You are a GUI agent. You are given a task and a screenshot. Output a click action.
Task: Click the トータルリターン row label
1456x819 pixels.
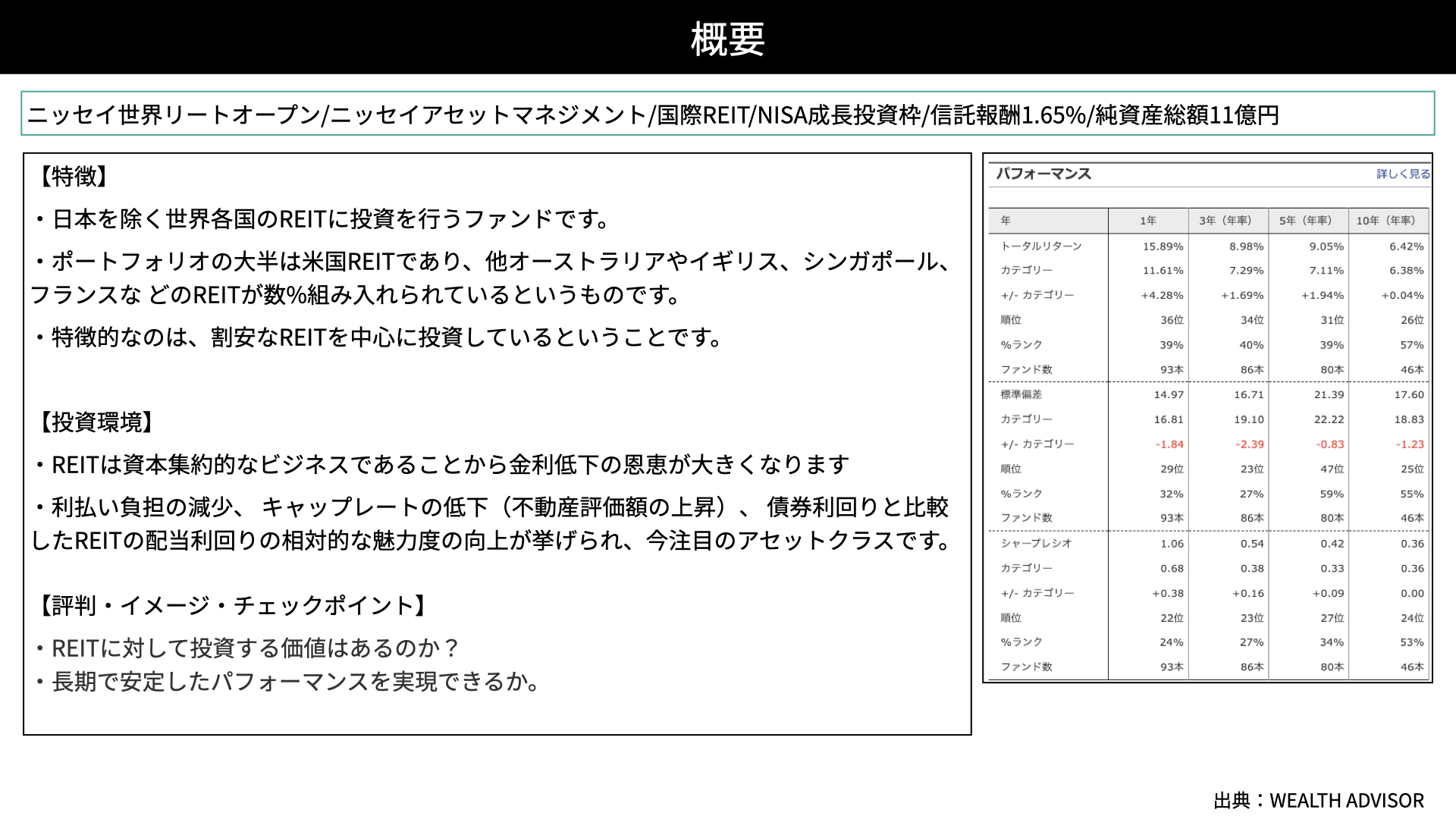pyautogui.click(x=1041, y=246)
